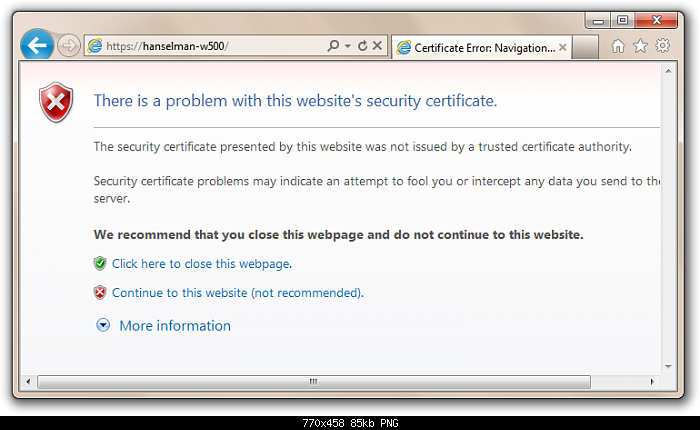Click the Internet Explorer icon in address bar

pos(95,46)
